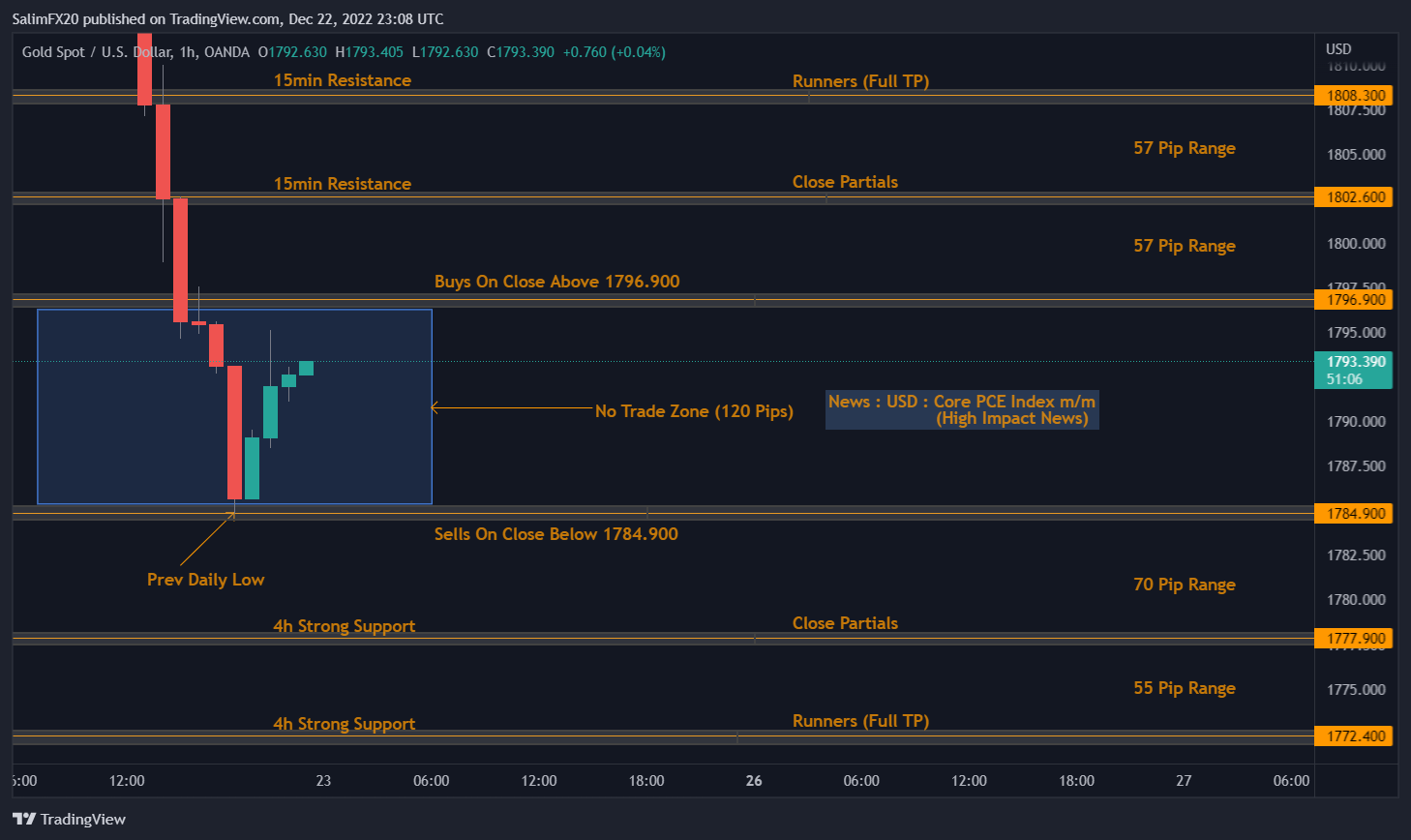The image size is (1411, 840).
Task: Click the orange 1777.900 price tag
Action: 1353,638
